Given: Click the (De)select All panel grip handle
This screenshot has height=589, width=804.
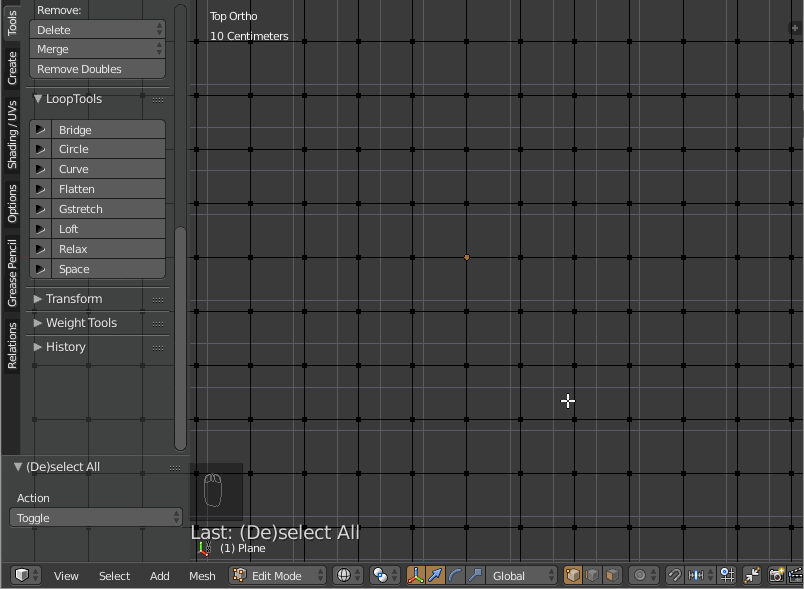Looking at the screenshot, I should (175, 468).
